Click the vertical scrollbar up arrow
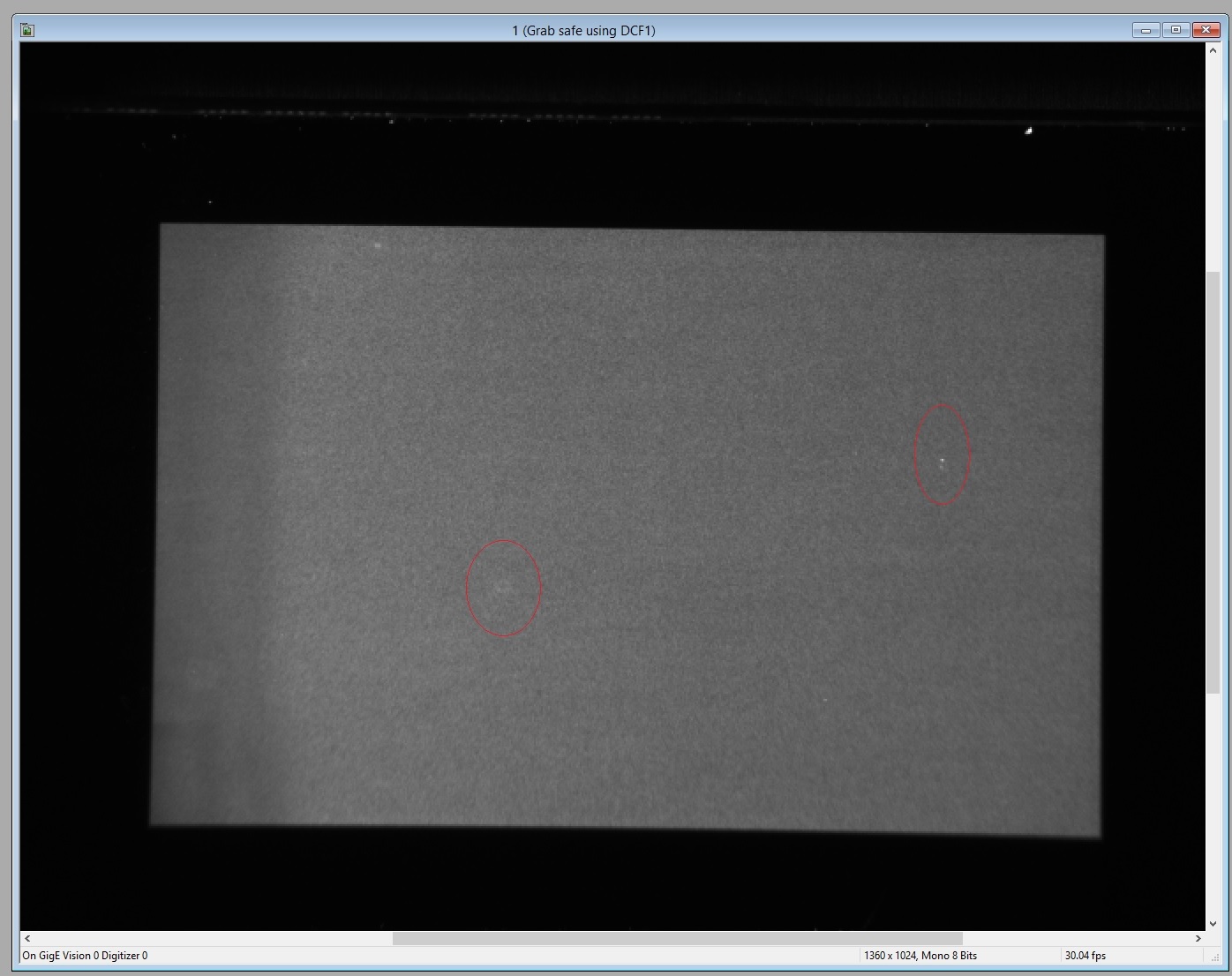1232x976 pixels. pyautogui.click(x=1213, y=50)
